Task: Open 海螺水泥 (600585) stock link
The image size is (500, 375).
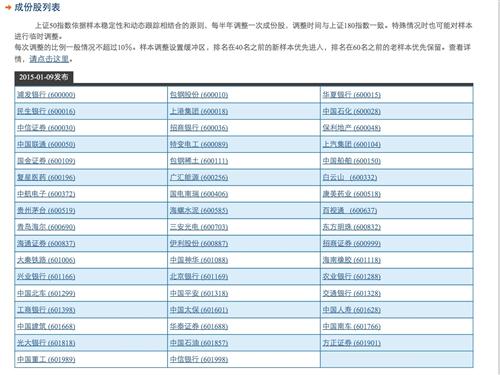Action: [x=199, y=210]
